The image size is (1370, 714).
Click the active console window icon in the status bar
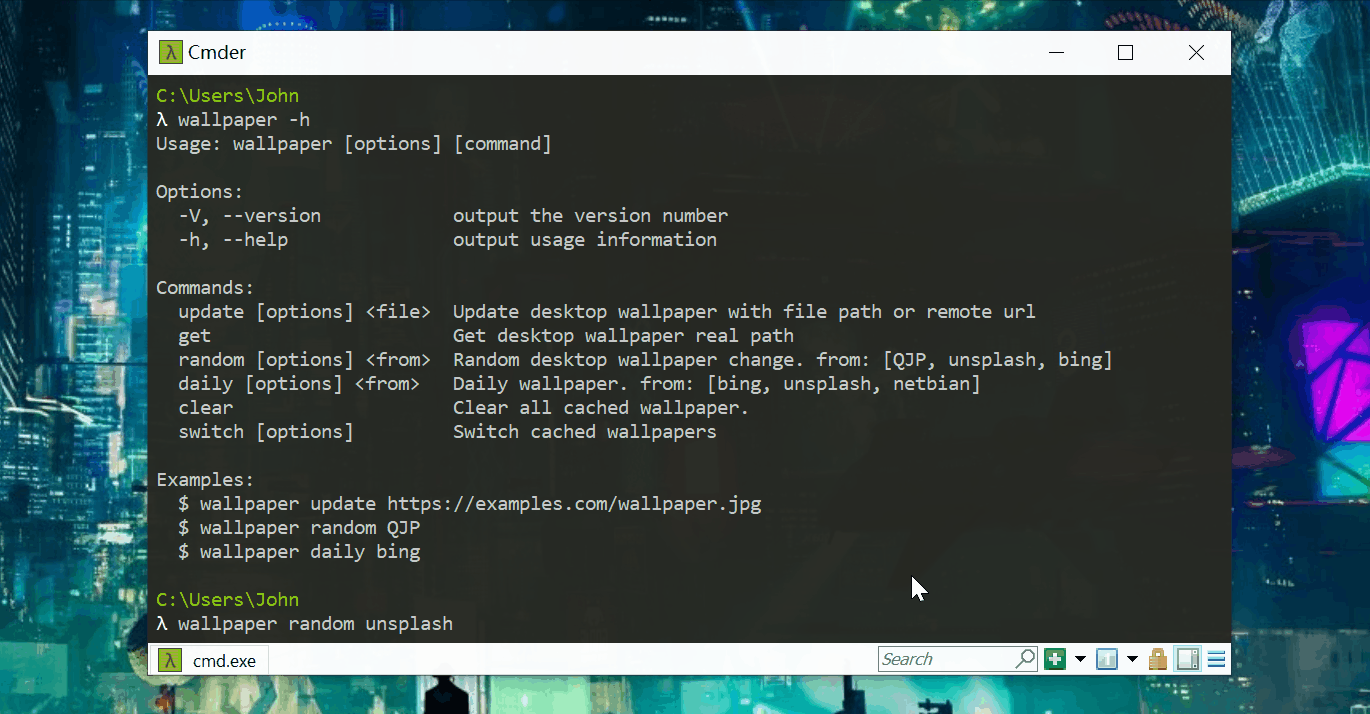point(1107,658)
